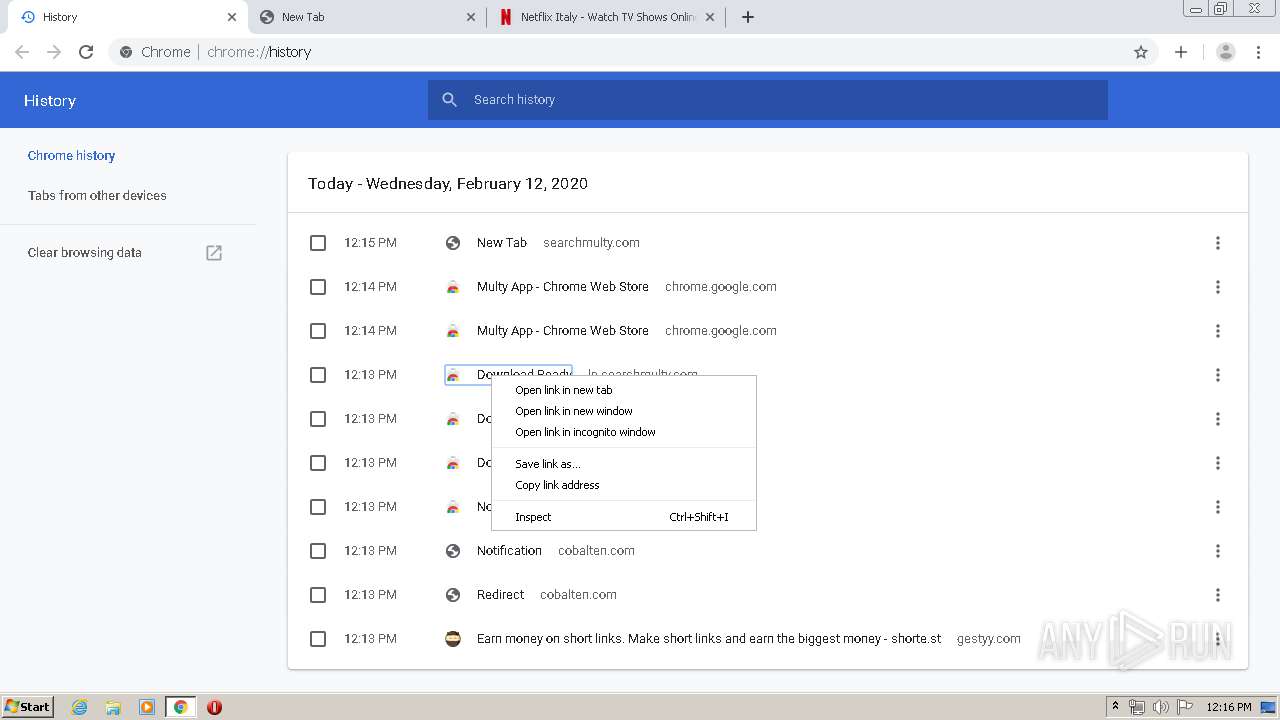The height and width of the screenshot is (720, 1280).
Task: Open Opera icon in taskbar
Action: tap(214, 707)
